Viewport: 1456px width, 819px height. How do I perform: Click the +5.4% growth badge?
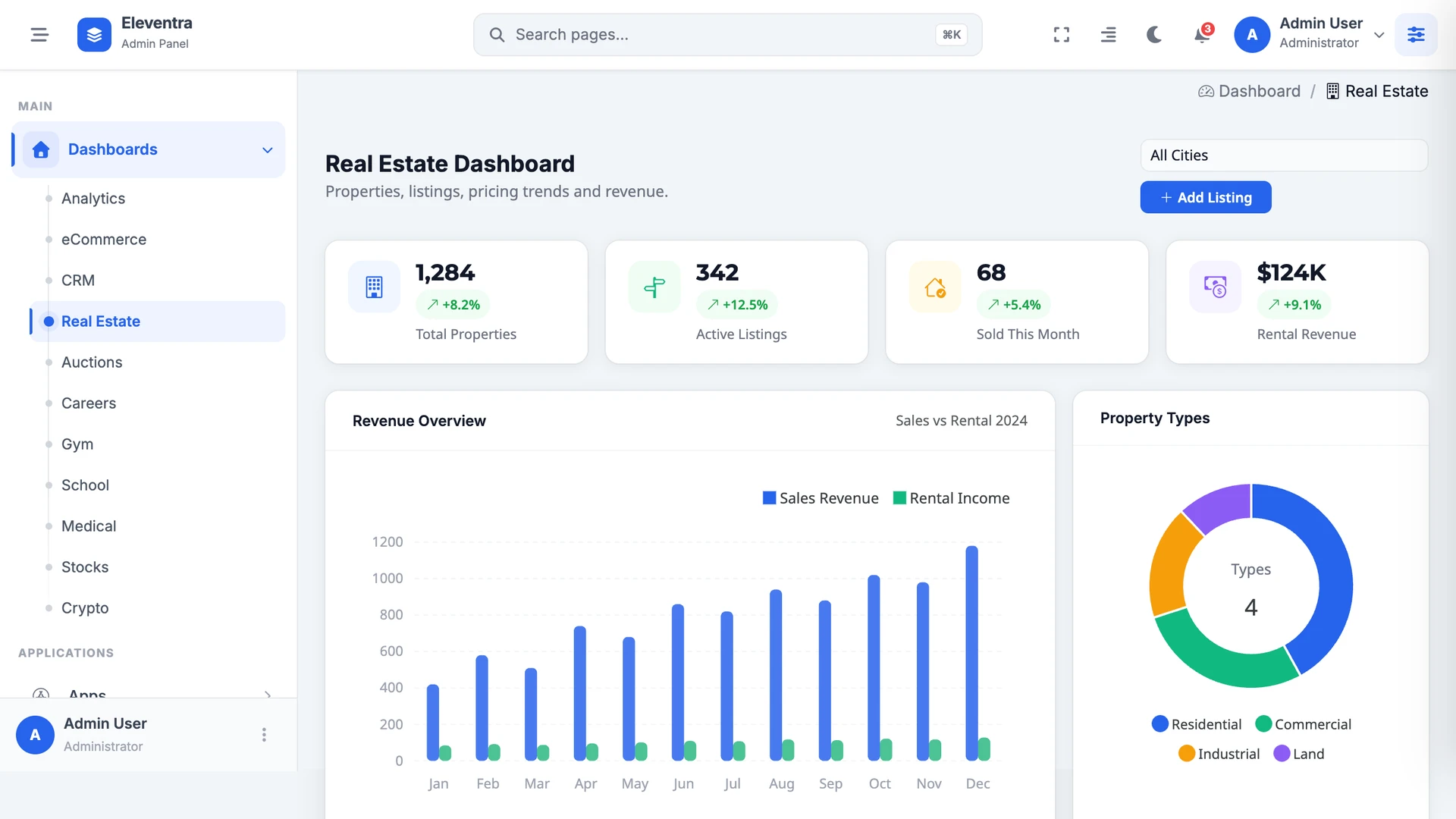pyautogui.click(x=1014, y=305)
